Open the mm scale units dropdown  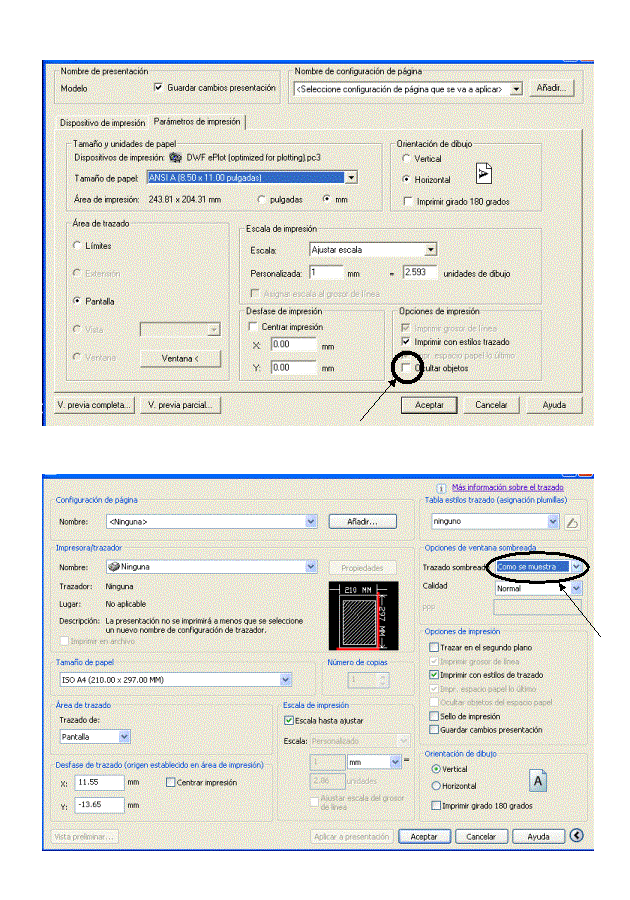[395, 762]
